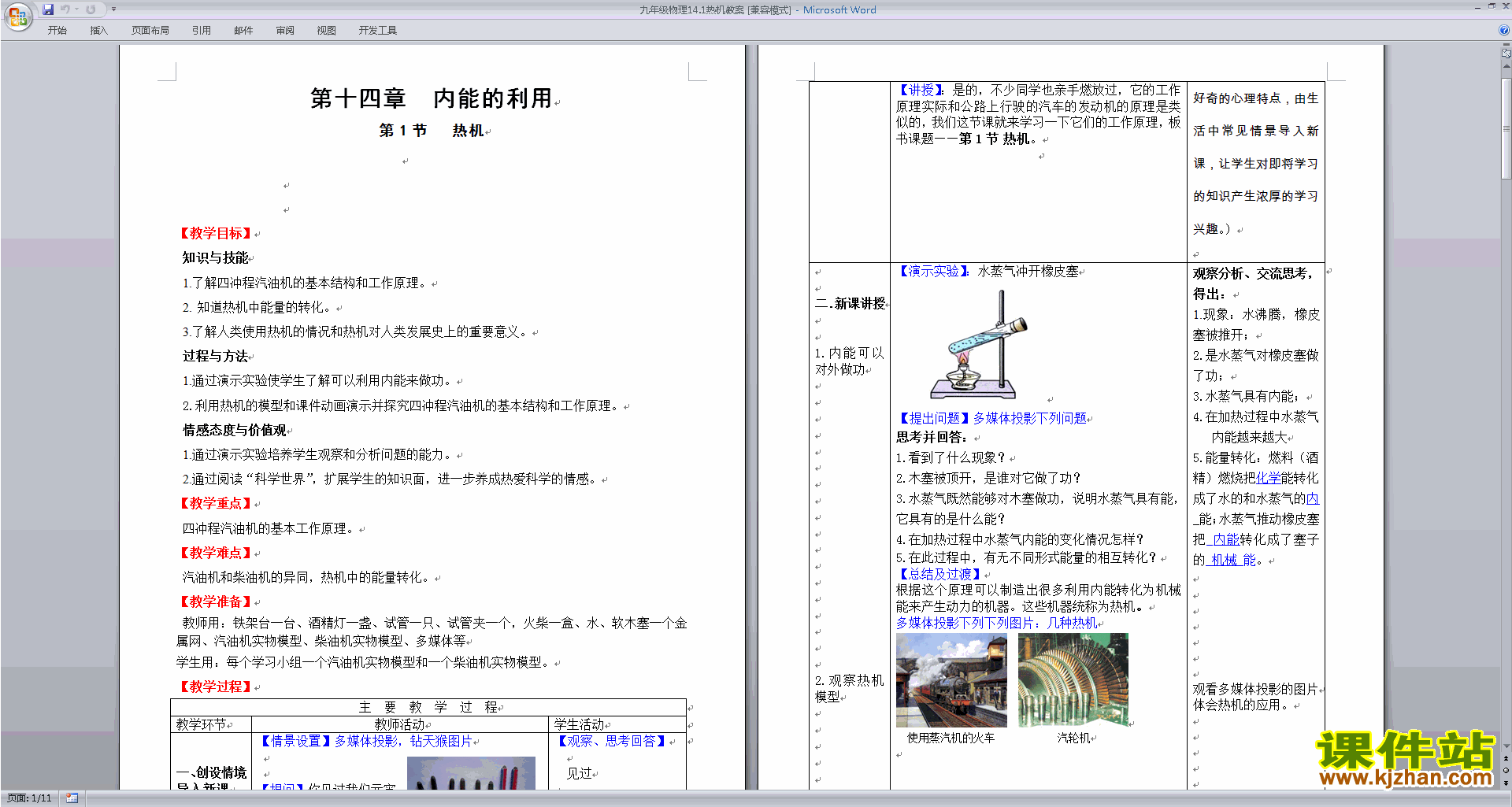Go to previous page with double-up arrow
This screenshot has height=807, width=1512.
point(1506,759)
